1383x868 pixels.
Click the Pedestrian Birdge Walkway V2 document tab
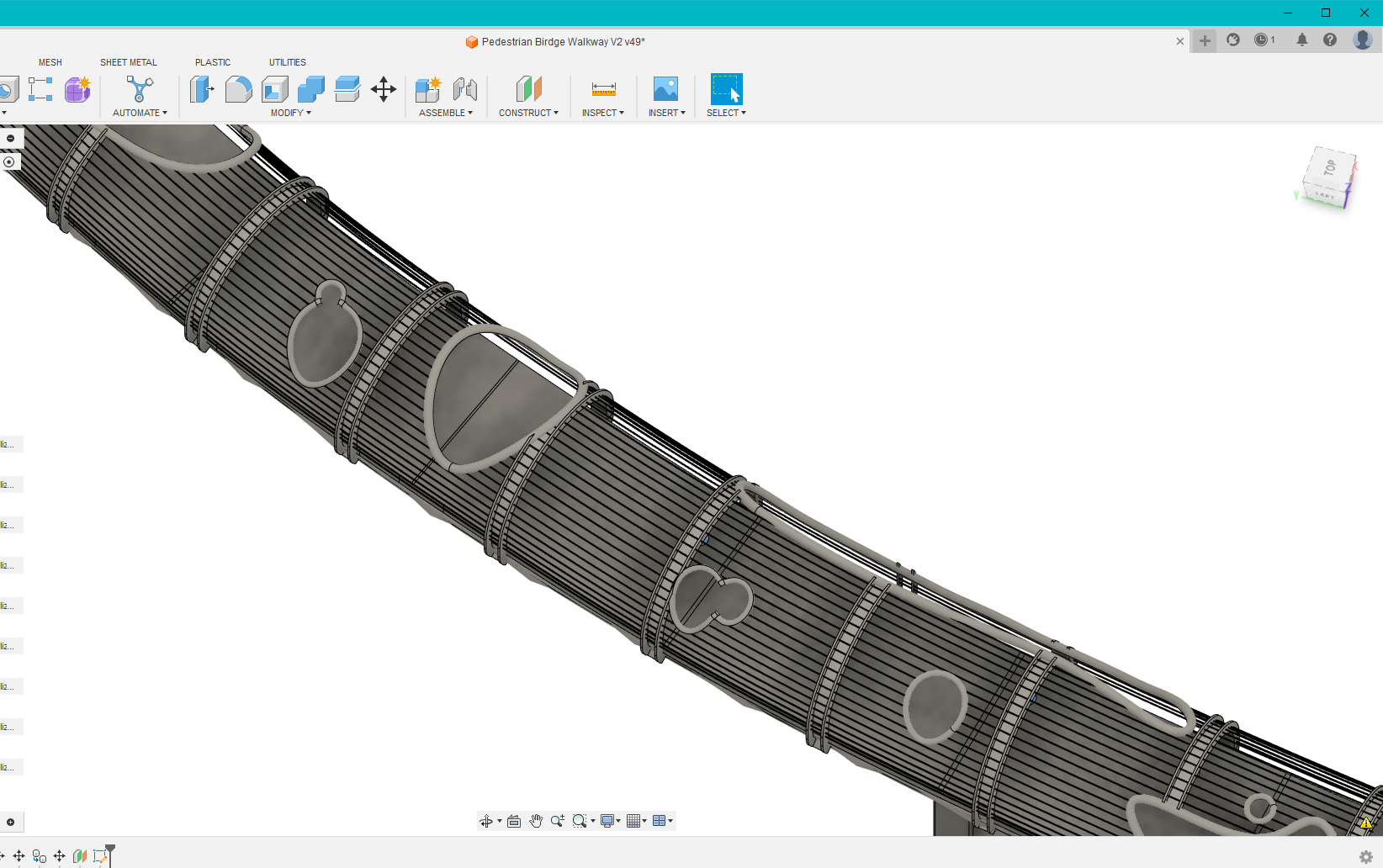pos(555,41)
